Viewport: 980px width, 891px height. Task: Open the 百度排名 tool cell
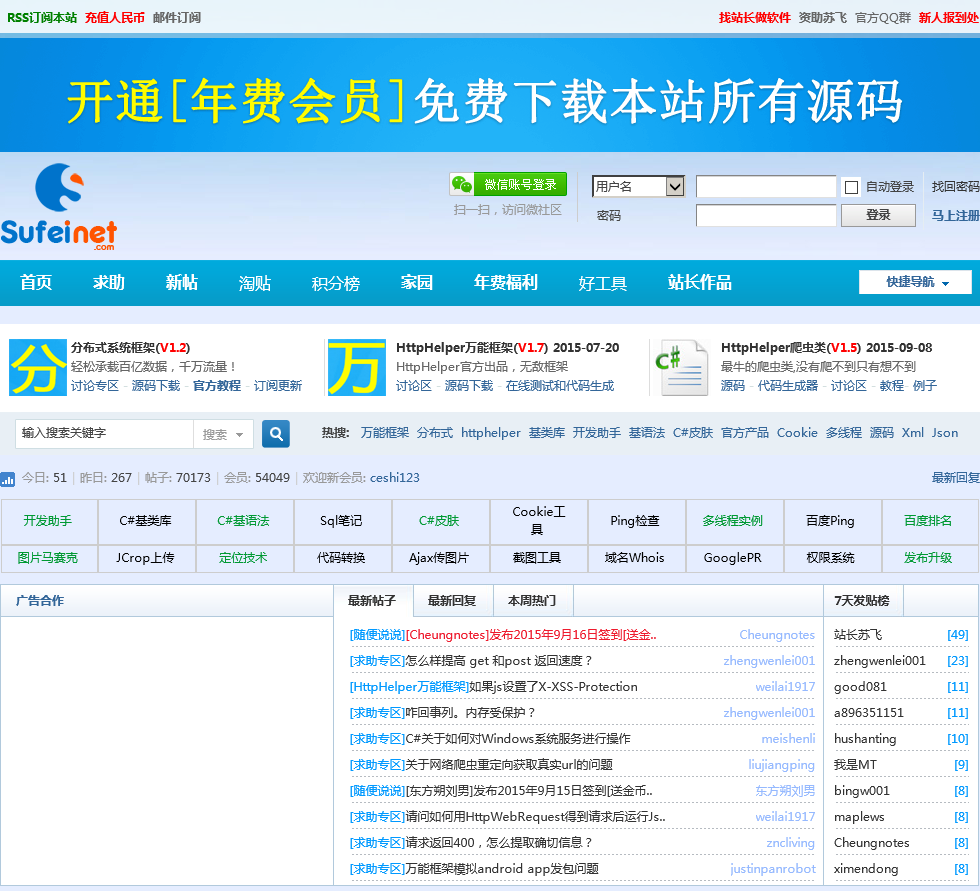[928, 521]
